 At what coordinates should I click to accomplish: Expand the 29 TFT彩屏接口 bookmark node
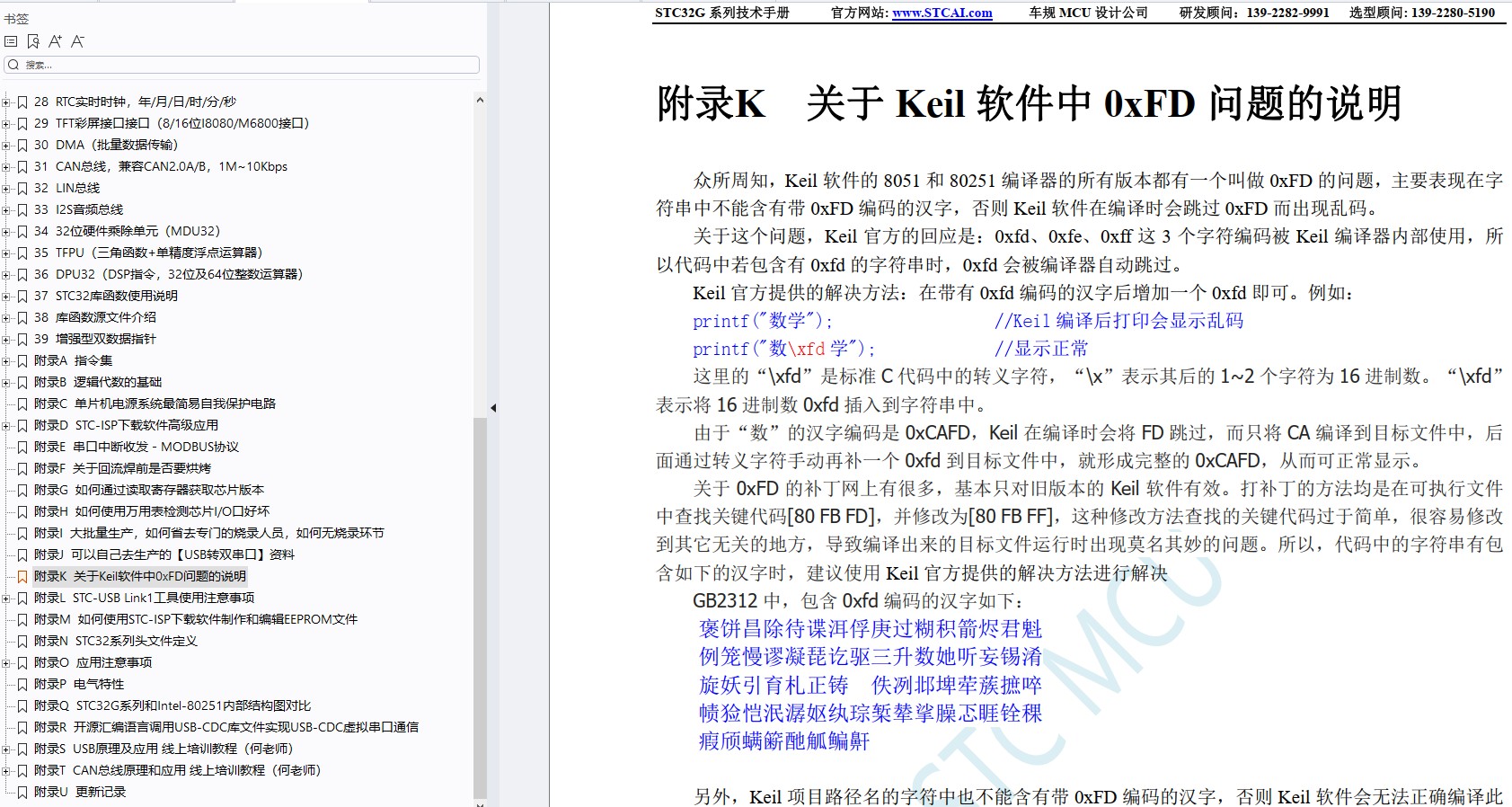[x=6, y=123]
